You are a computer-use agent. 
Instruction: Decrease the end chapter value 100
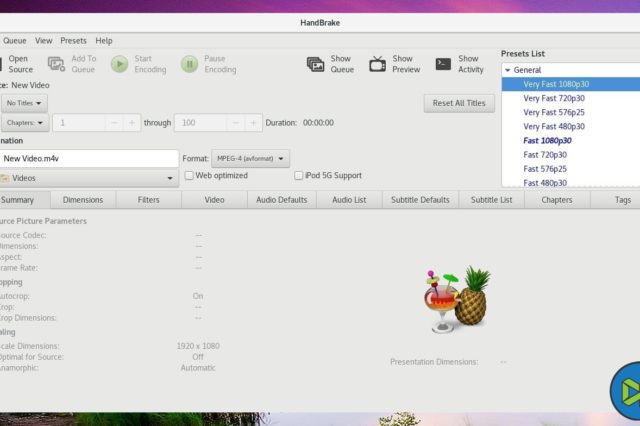(x=236, y=123)
